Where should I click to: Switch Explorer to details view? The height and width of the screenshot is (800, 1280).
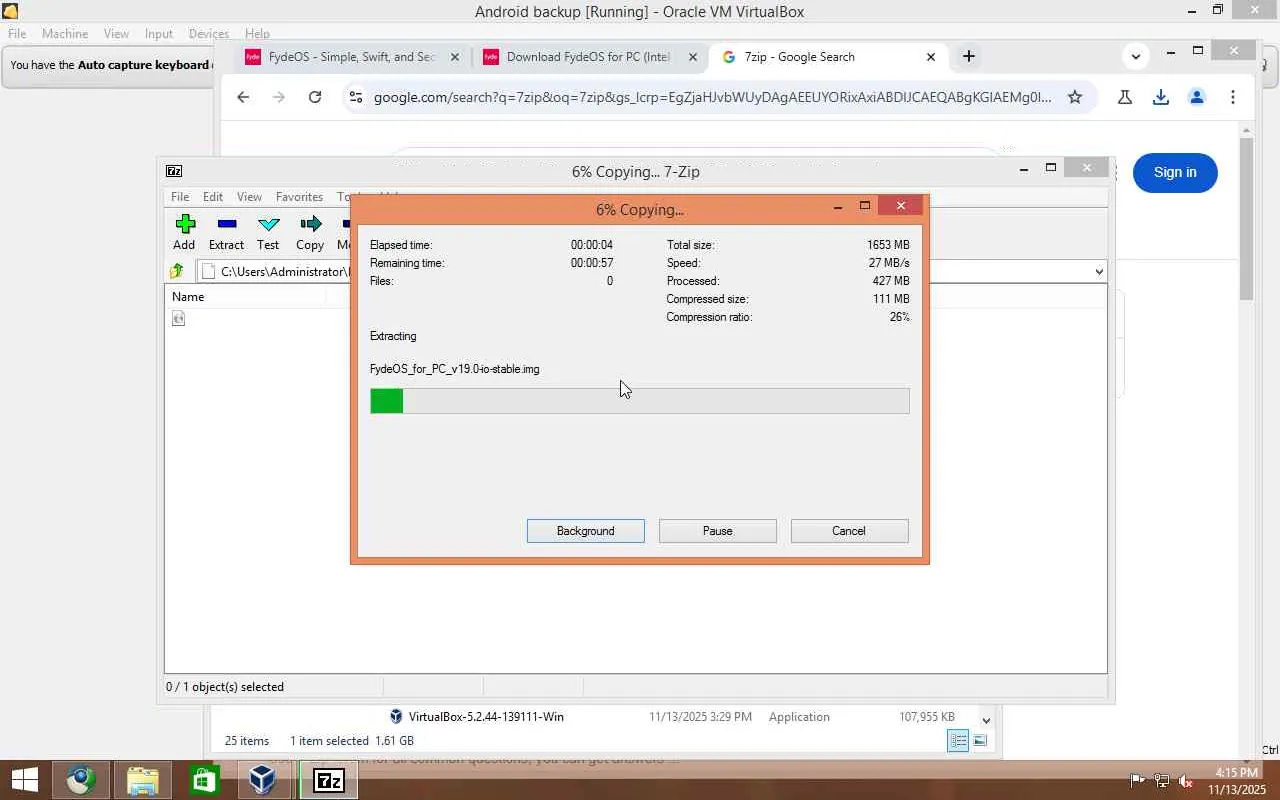coord(958,741)
